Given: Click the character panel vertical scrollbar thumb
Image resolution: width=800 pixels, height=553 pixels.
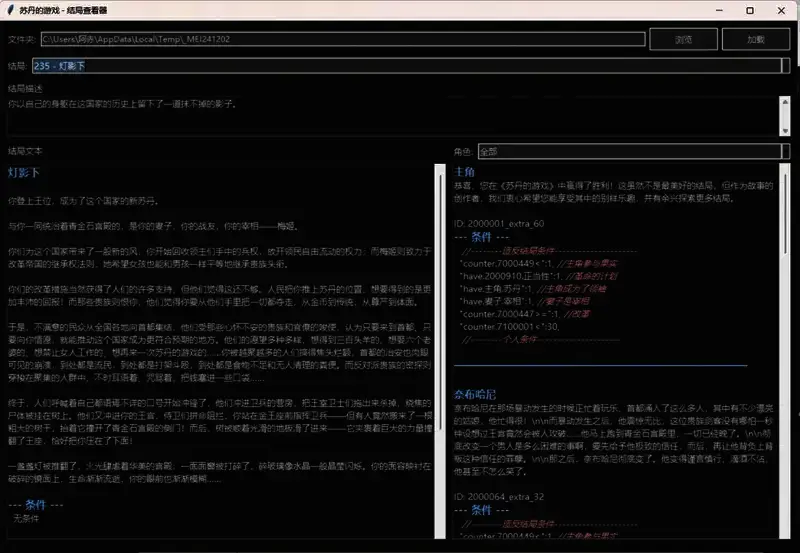Looking at the screenshot, I should click(785, 213).
